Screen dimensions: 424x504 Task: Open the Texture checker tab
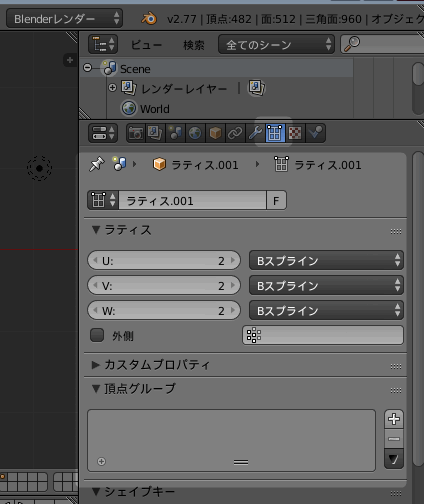pyautogui.click(x=295, y=133)
